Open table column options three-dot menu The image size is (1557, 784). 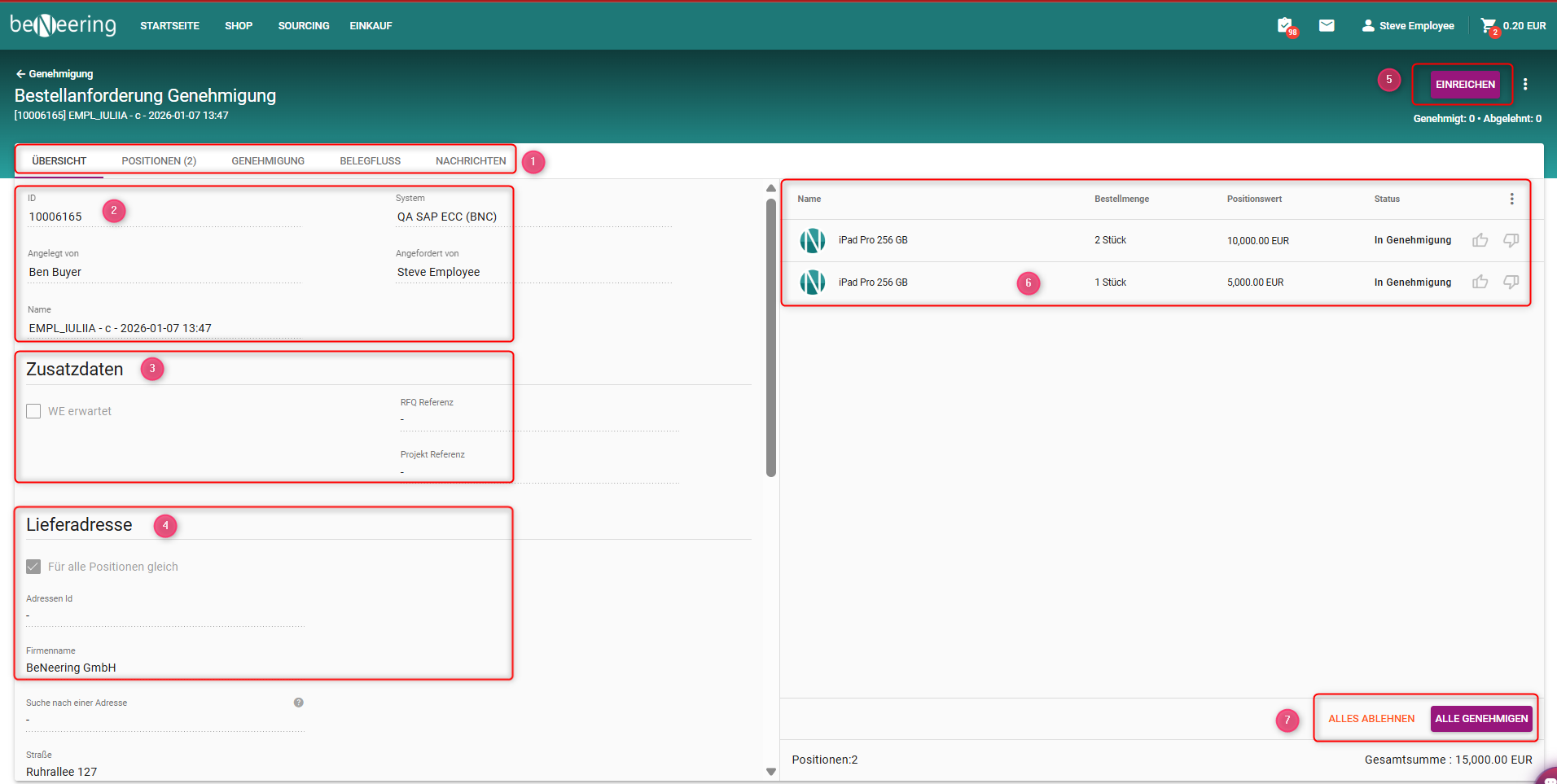[x=1511, y=199]
